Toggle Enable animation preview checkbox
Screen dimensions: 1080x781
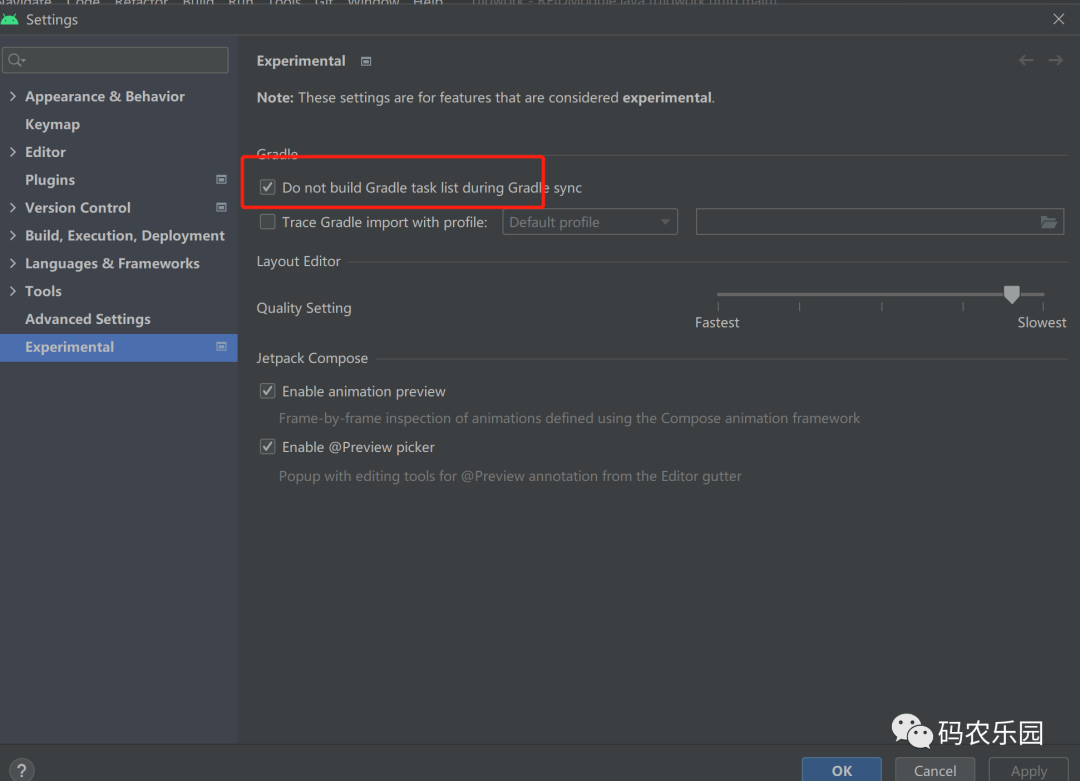pos(267,391)
